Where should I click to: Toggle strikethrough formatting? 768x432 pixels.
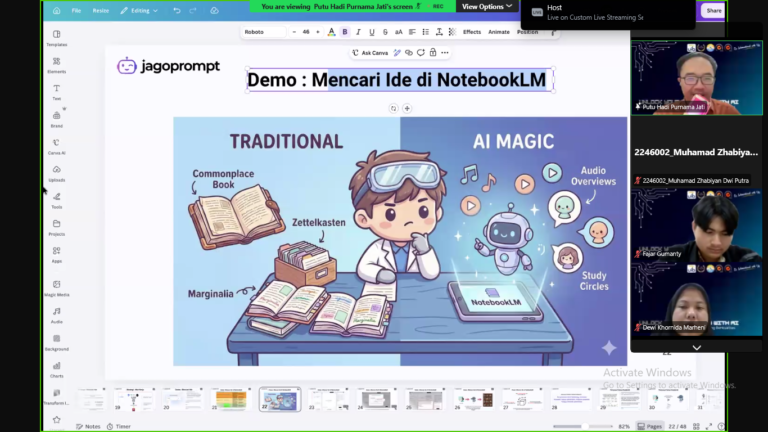pos(385,32)
